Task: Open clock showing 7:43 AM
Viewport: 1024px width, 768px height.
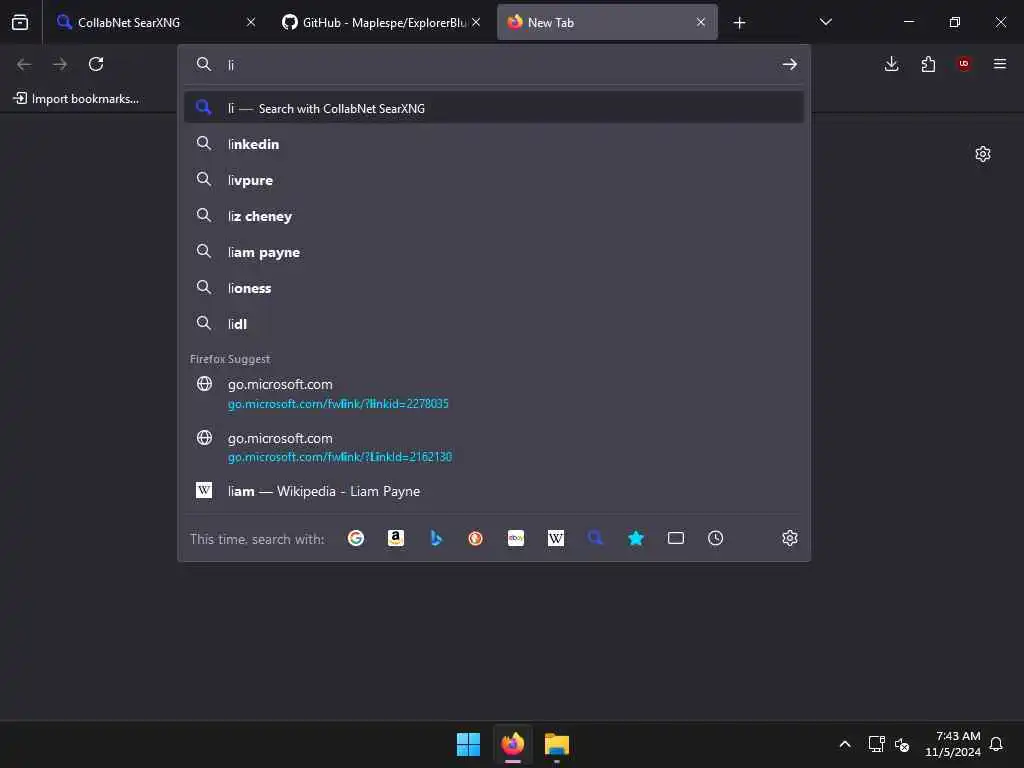Action: pyautogui.click(x=953, y=744)
